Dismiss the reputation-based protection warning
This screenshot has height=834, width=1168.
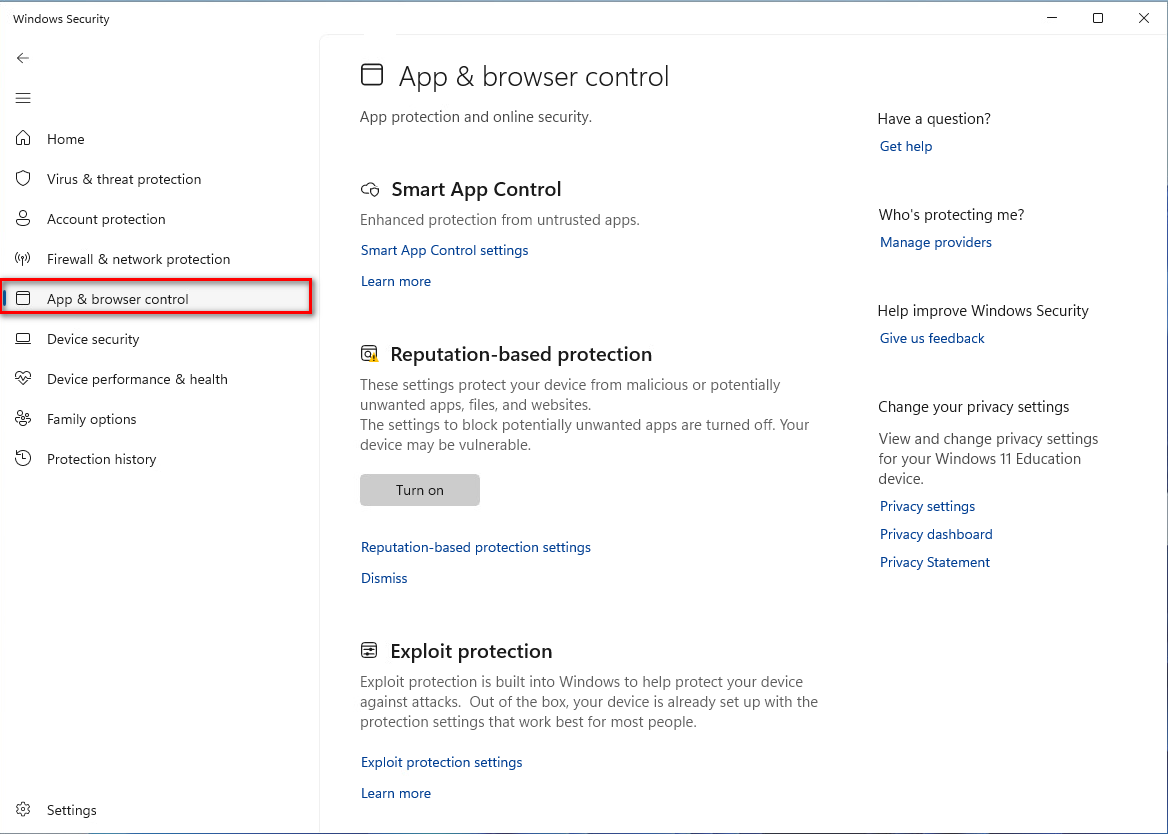(x=384, y=578)
